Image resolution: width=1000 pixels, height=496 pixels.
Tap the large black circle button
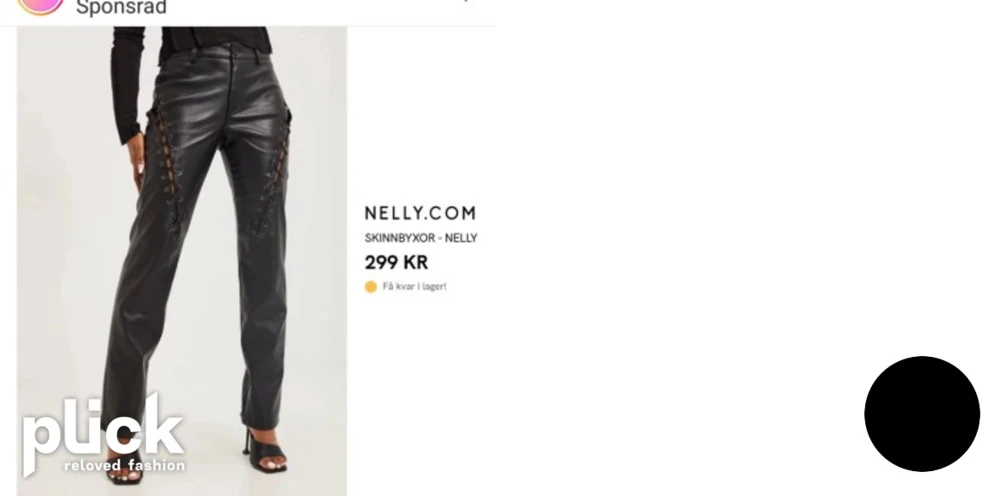(922, 414)
